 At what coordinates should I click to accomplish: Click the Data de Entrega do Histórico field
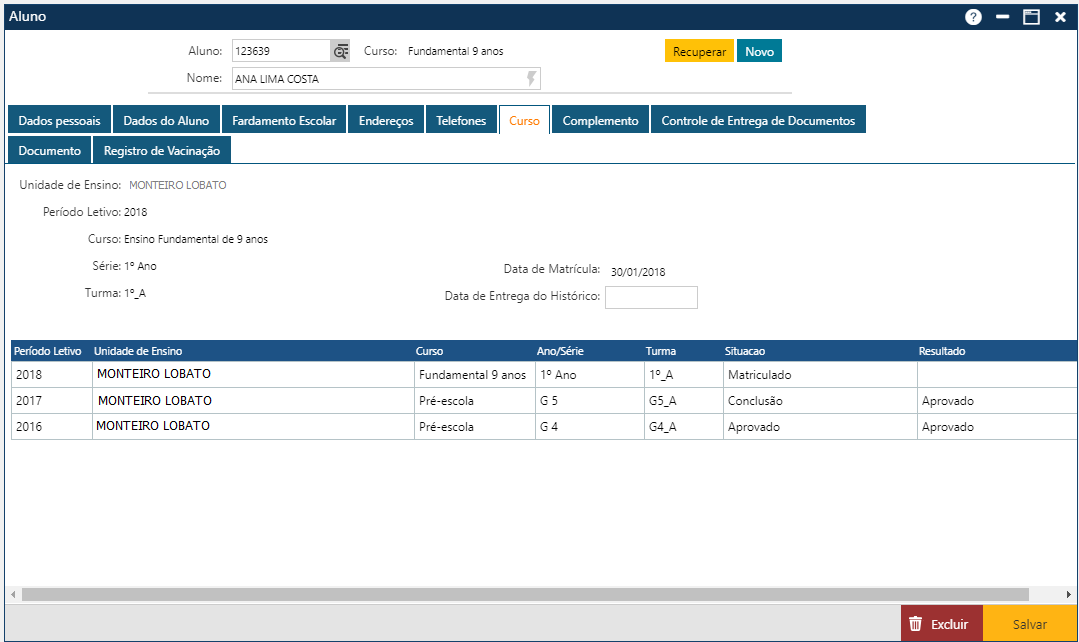click(x=651, y=297)
